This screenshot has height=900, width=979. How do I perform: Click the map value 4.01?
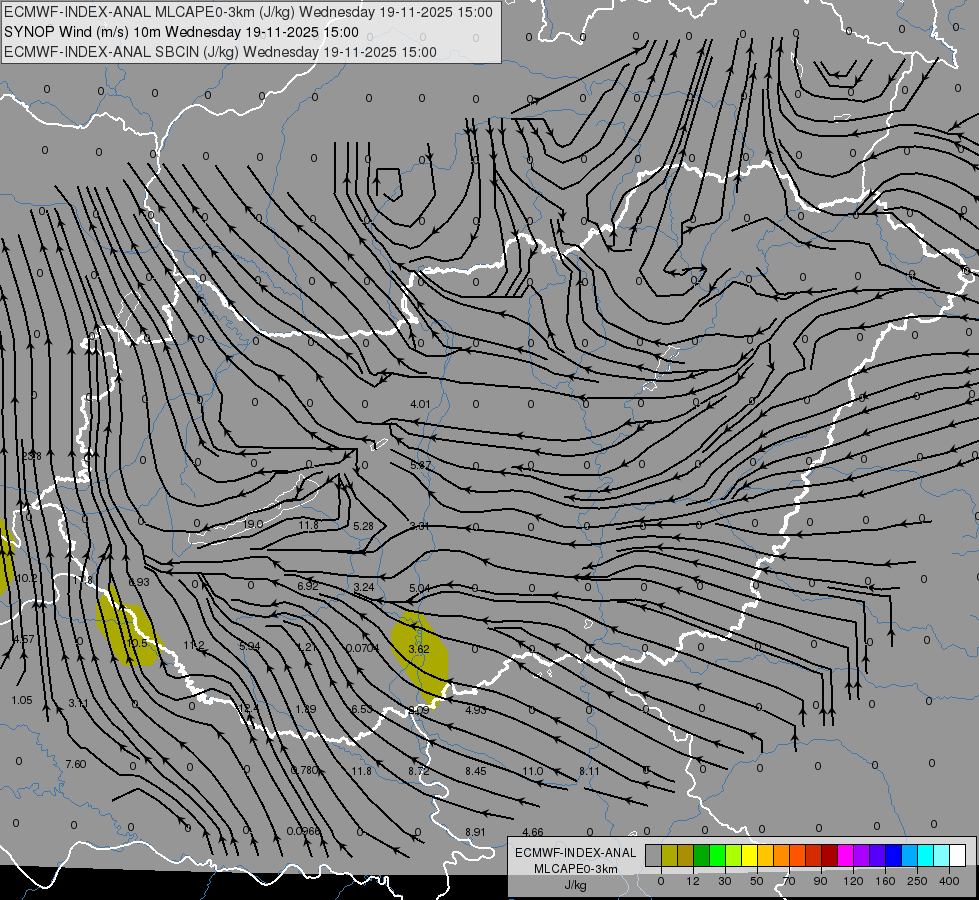click(x=420, y=404)
